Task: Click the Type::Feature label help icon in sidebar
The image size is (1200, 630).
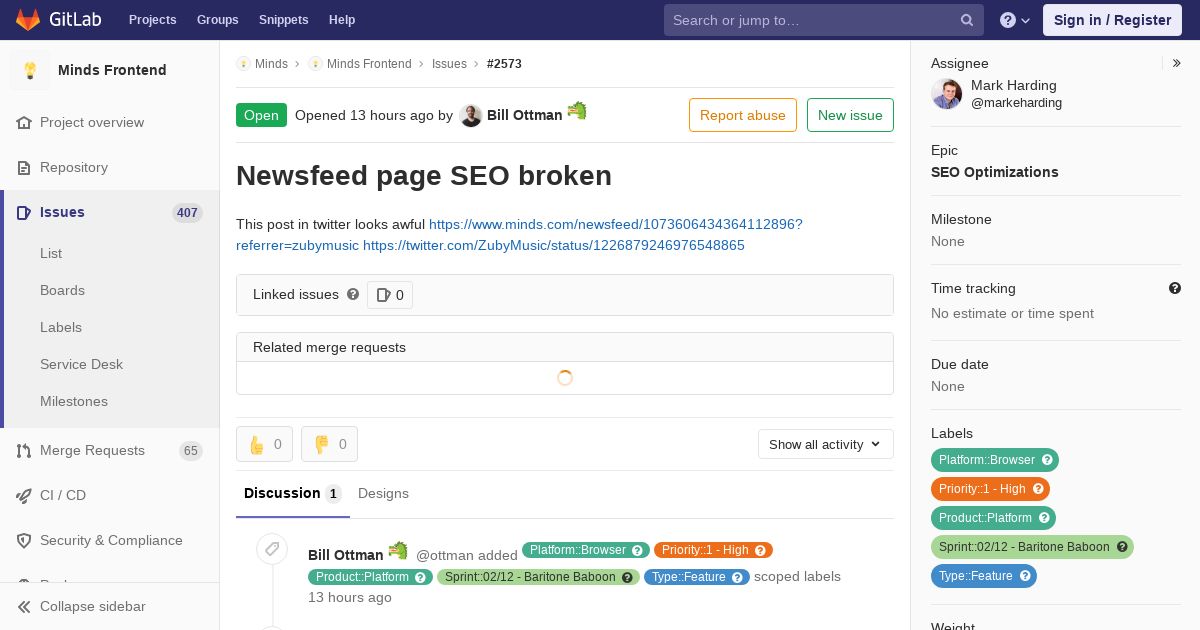Action: pyautogui.click(x=1025, y=576)
